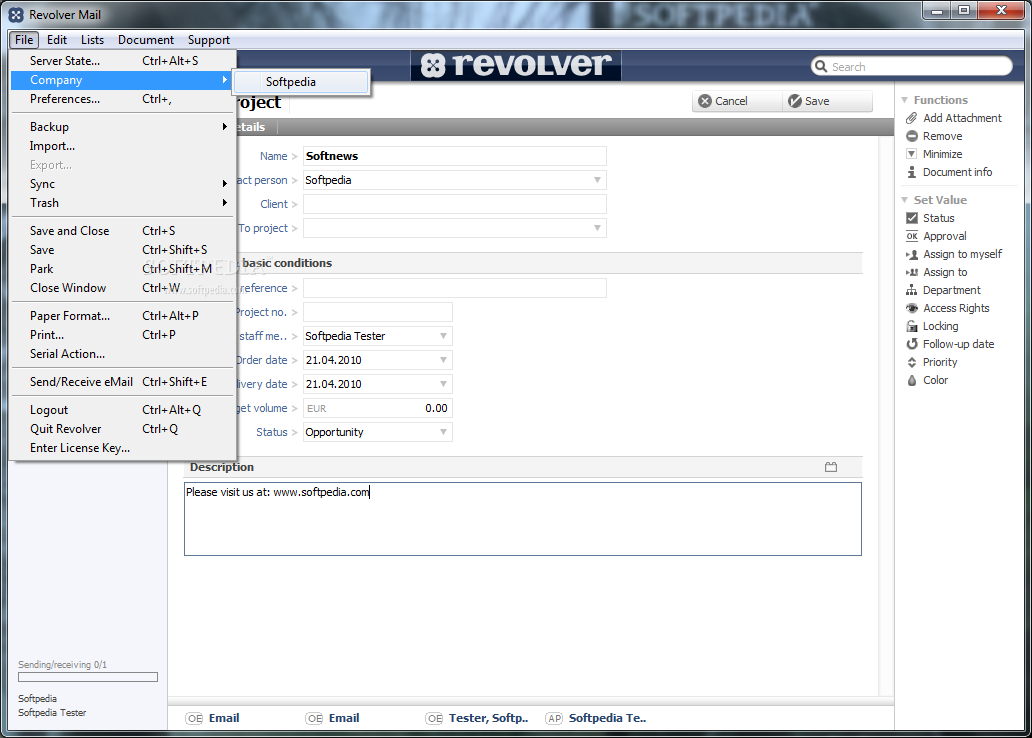Viewport: 1032px width, 738px height.
Task: Select Serial Action... menu entry
Action: coord(122,354)
